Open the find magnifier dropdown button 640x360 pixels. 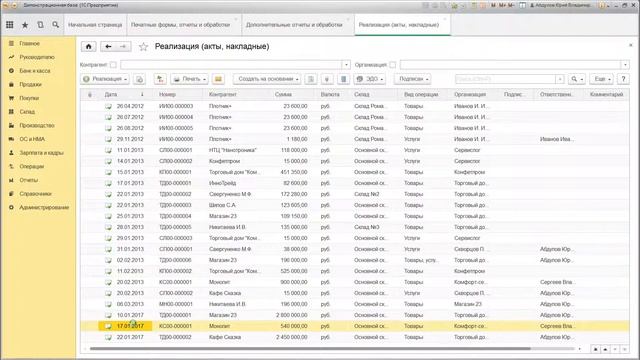[x=577, y=79]
